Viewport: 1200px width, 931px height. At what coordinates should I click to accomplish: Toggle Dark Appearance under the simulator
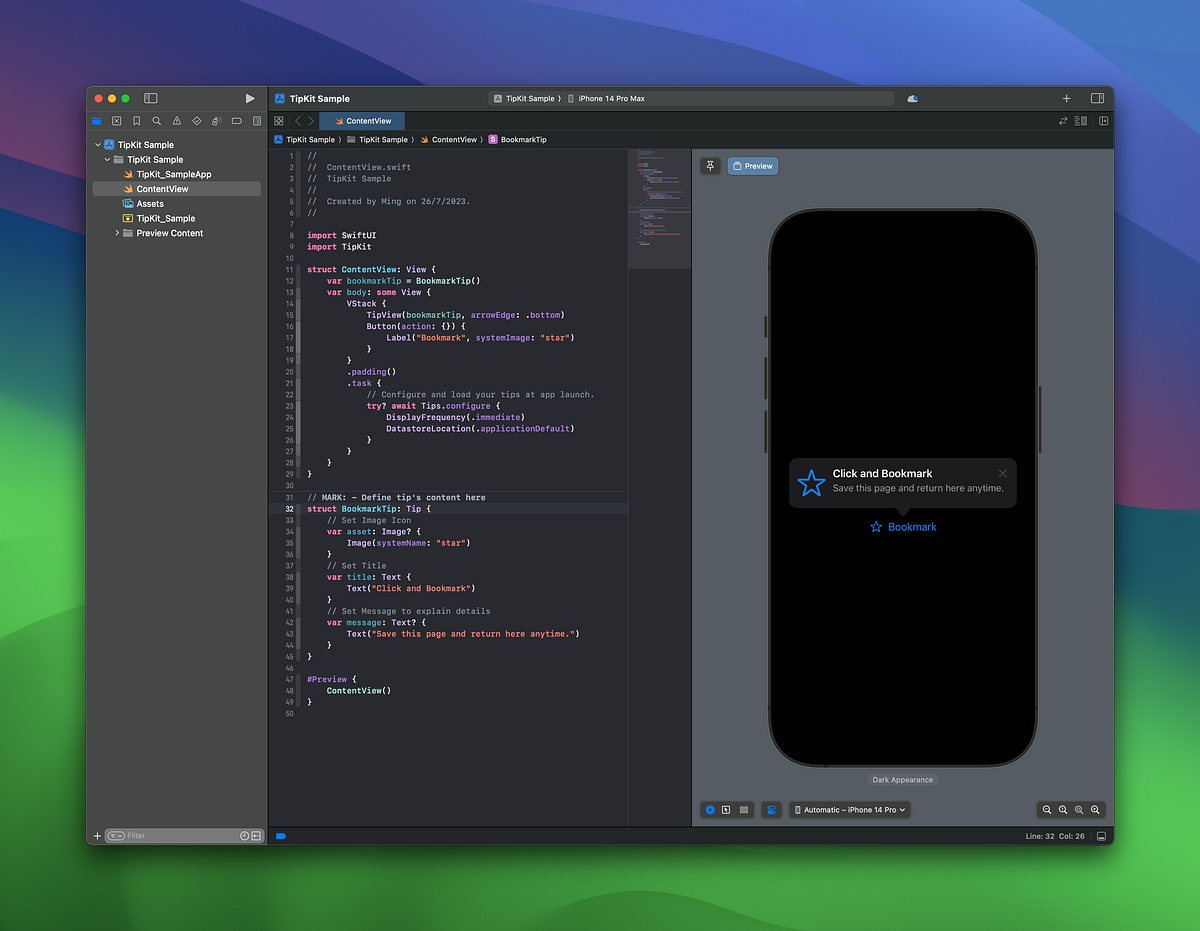point(902,780)
